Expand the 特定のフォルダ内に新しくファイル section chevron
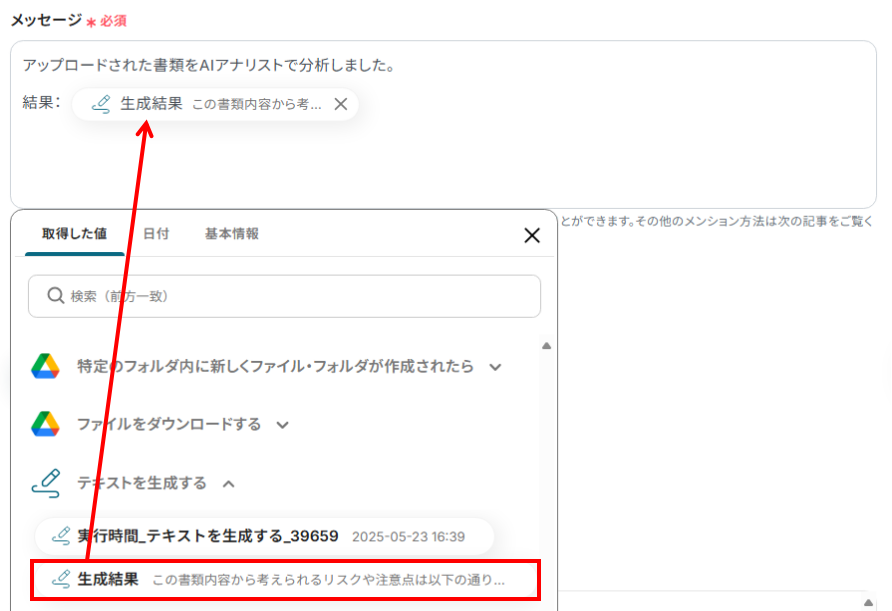 [495, 367]
